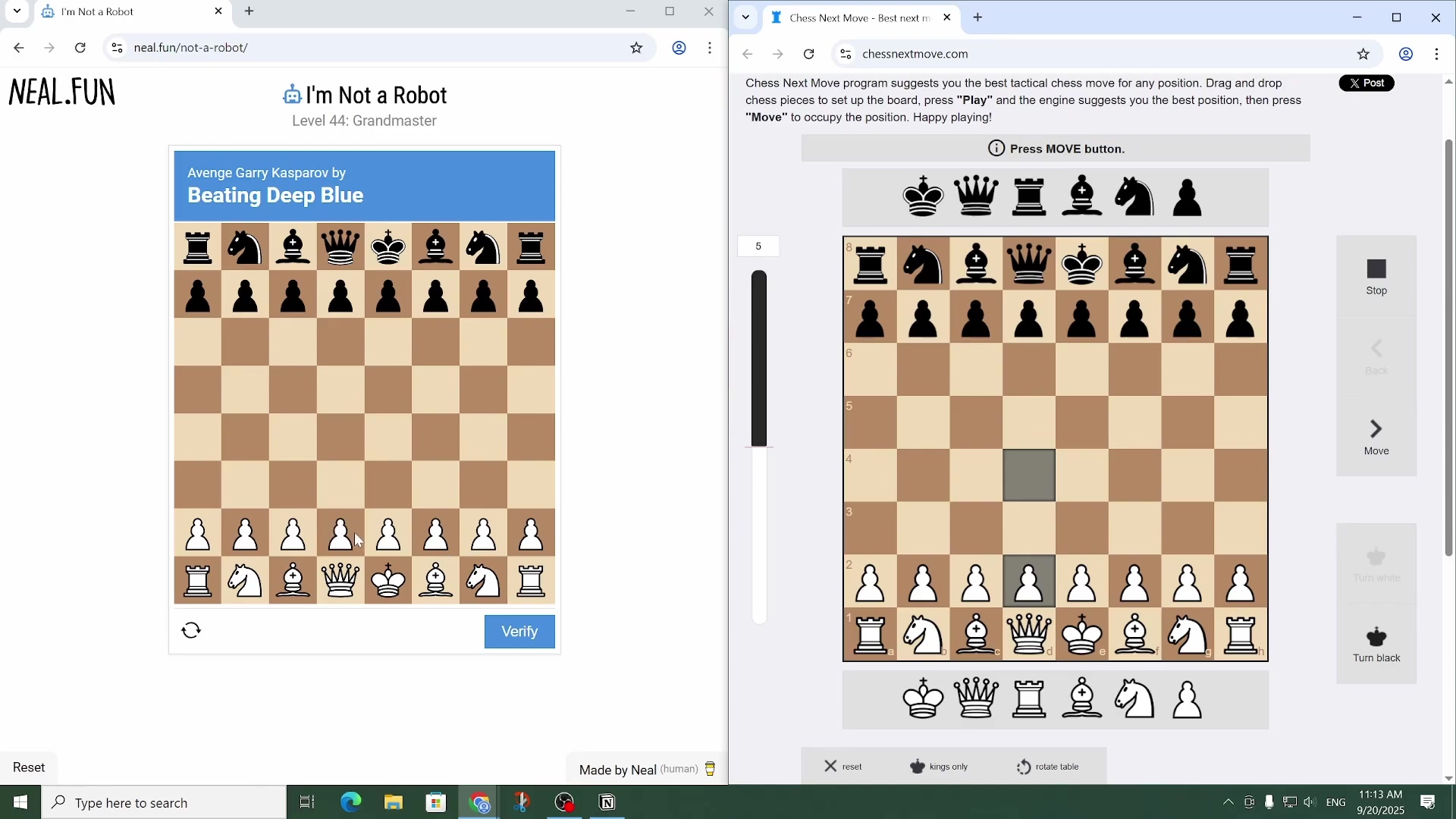Viewport: 1456px width, 819px height.
Task: Refresh the captcha with the circular arrows icon
Action: point(192,631)
